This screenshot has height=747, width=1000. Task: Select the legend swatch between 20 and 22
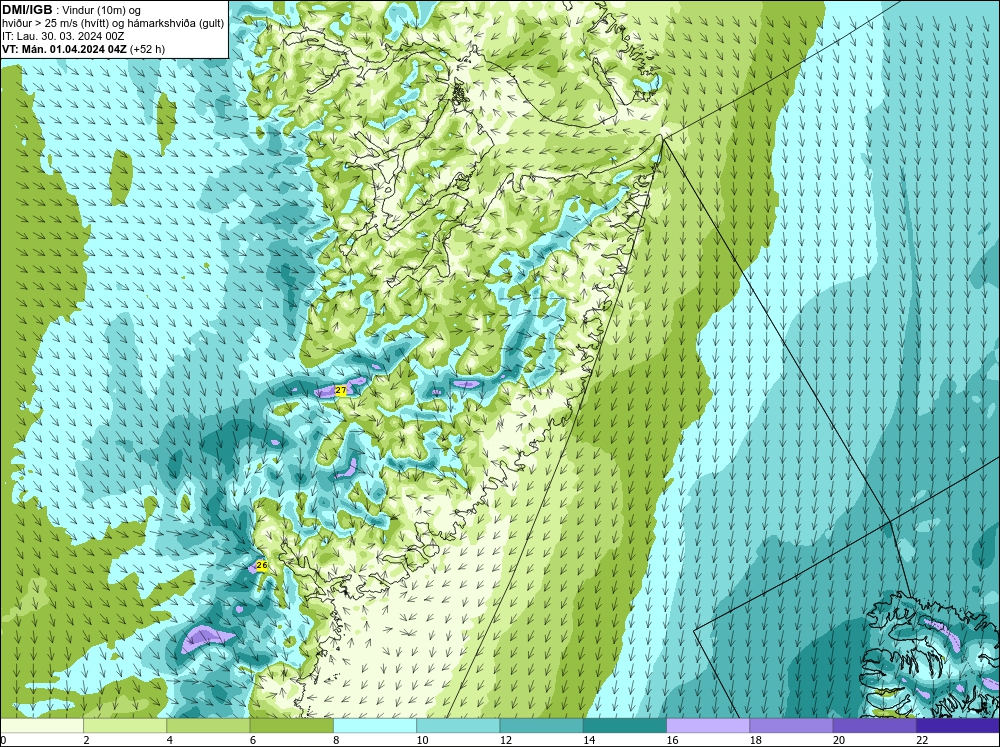coord(874,725)
